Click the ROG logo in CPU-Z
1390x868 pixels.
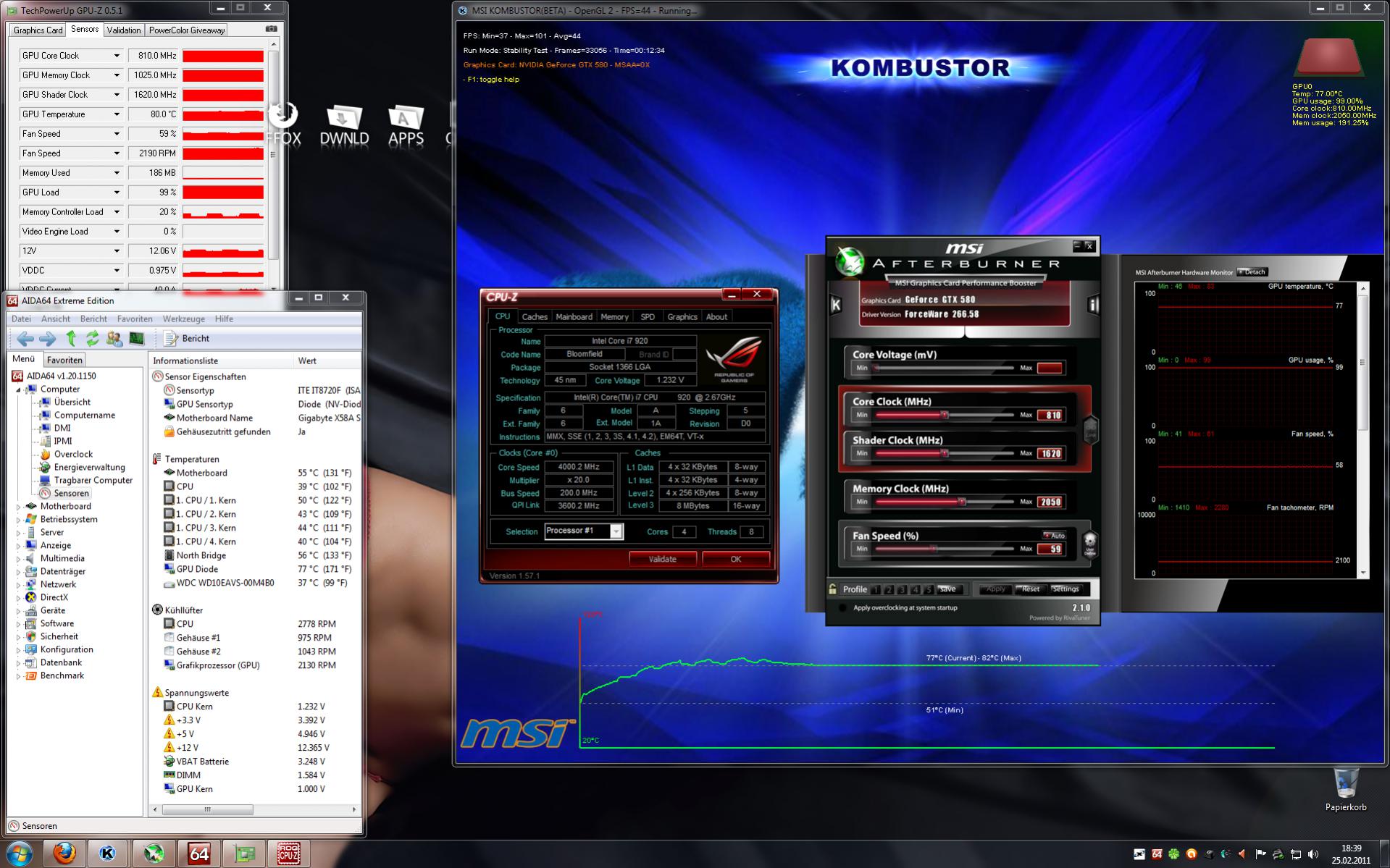[x=734, y=358]
